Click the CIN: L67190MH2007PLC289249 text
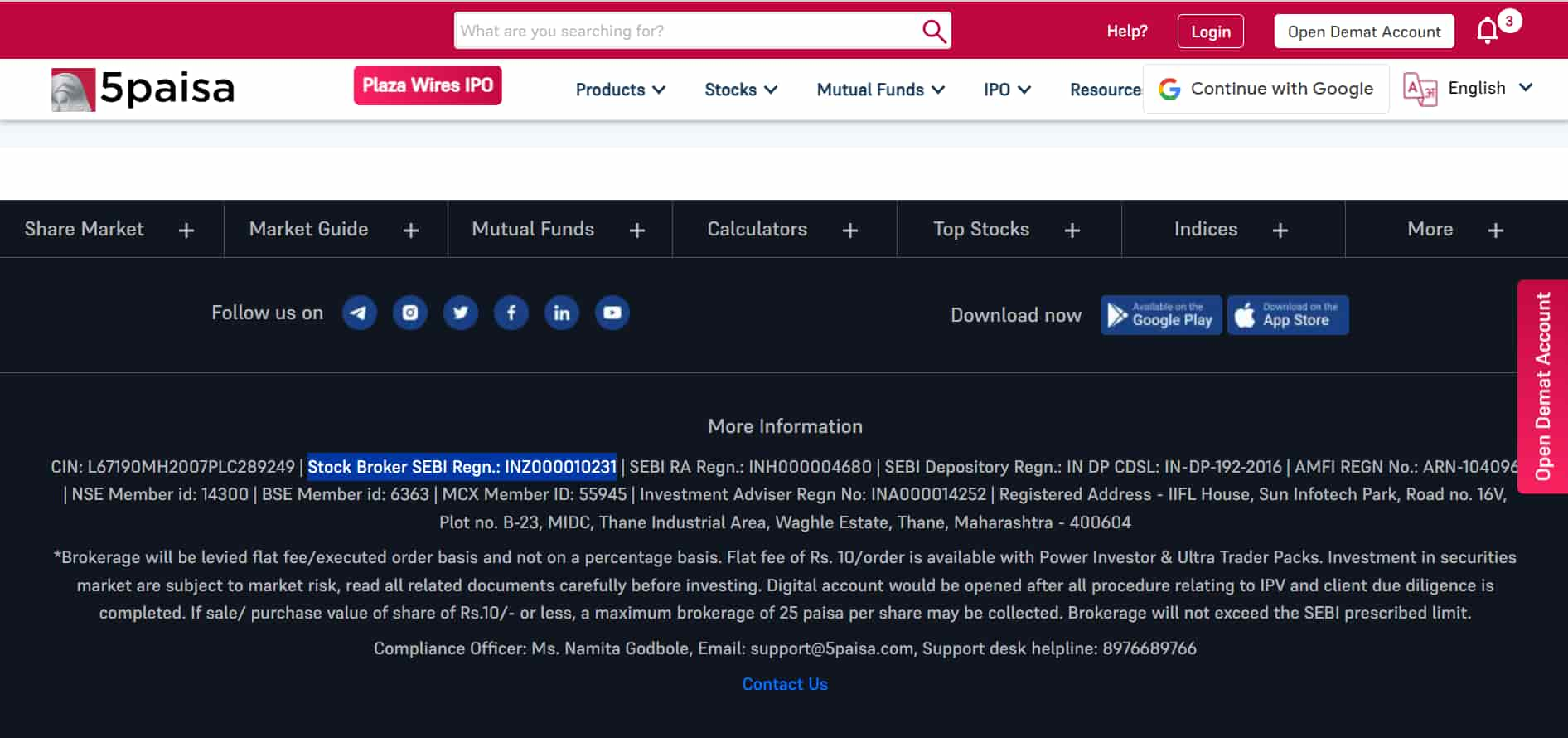Viewport: 1568px width, 738px height. 172,467
